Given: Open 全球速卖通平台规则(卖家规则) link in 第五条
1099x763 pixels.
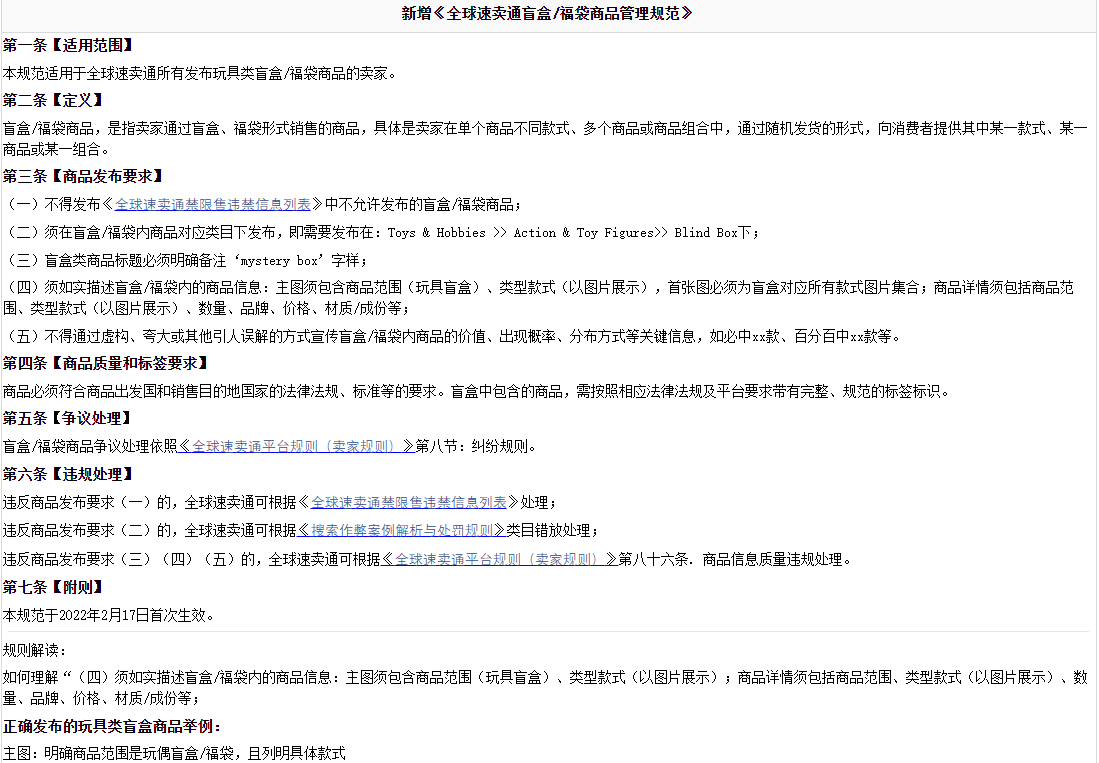Looking at the screenshot, I should [296, 446].
